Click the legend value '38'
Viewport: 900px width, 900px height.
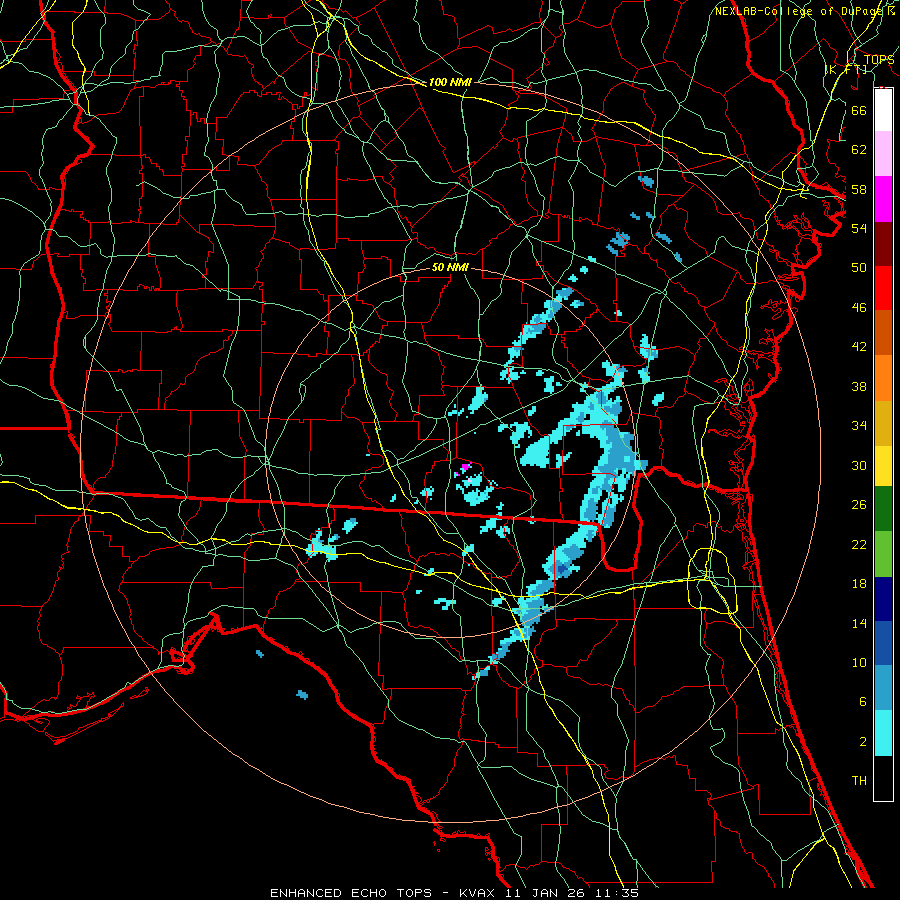859,386
